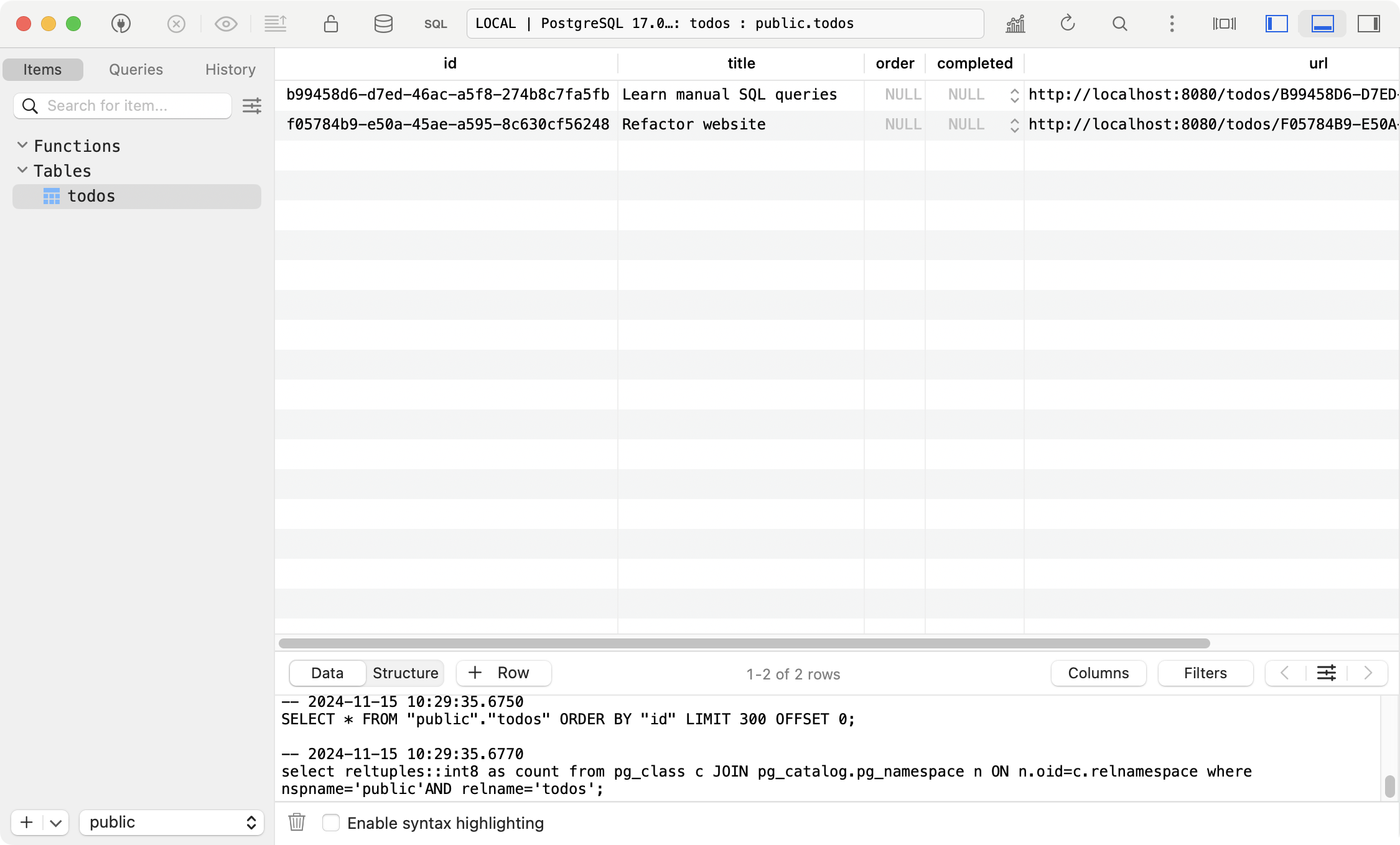Switch to the Queries tab
1400x845 pixels.
point(136,69)
